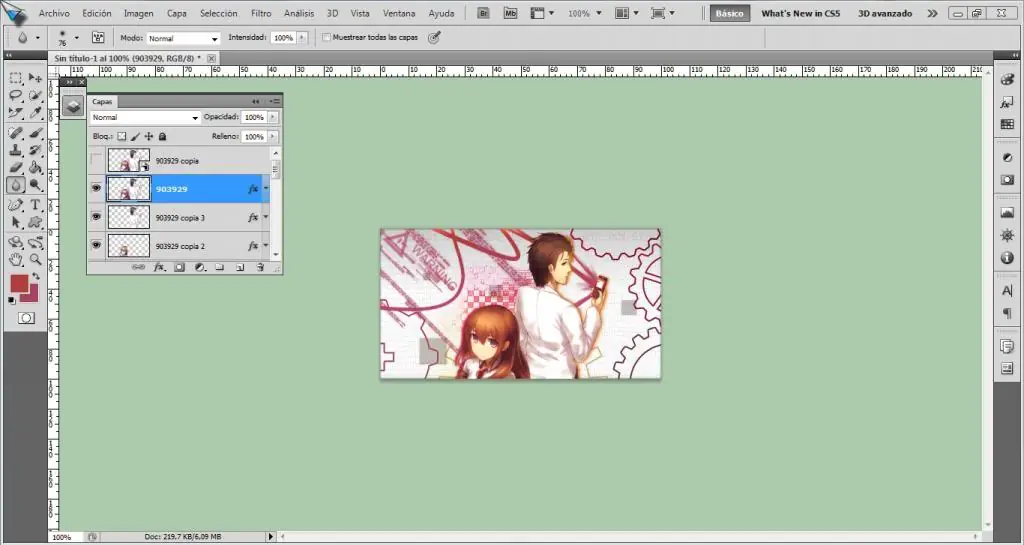Viewport: 1024px width, 545px height.
Task: Select the Brush tool
Action: pyautogui.click(x=35, y=134)
